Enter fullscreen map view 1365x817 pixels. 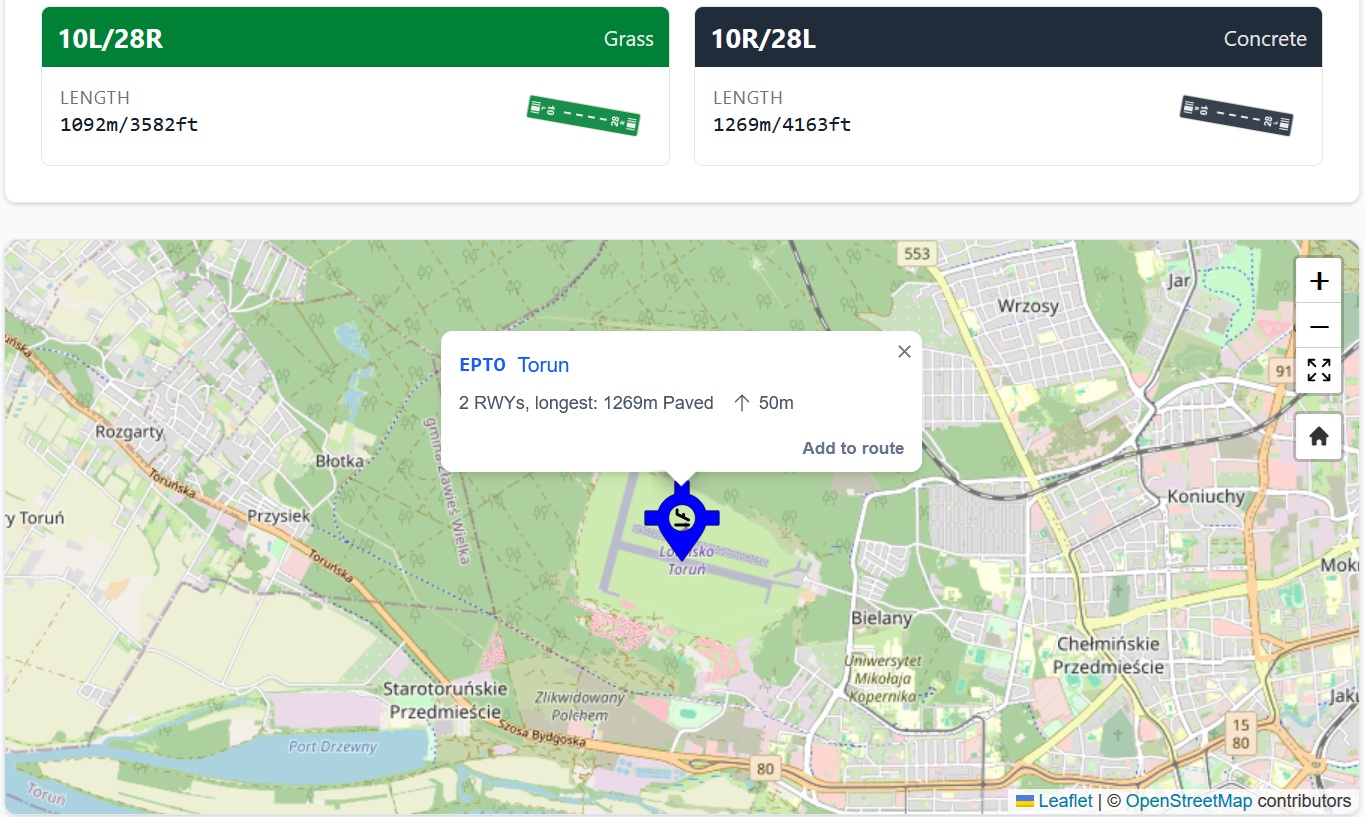pos(1318,370)
